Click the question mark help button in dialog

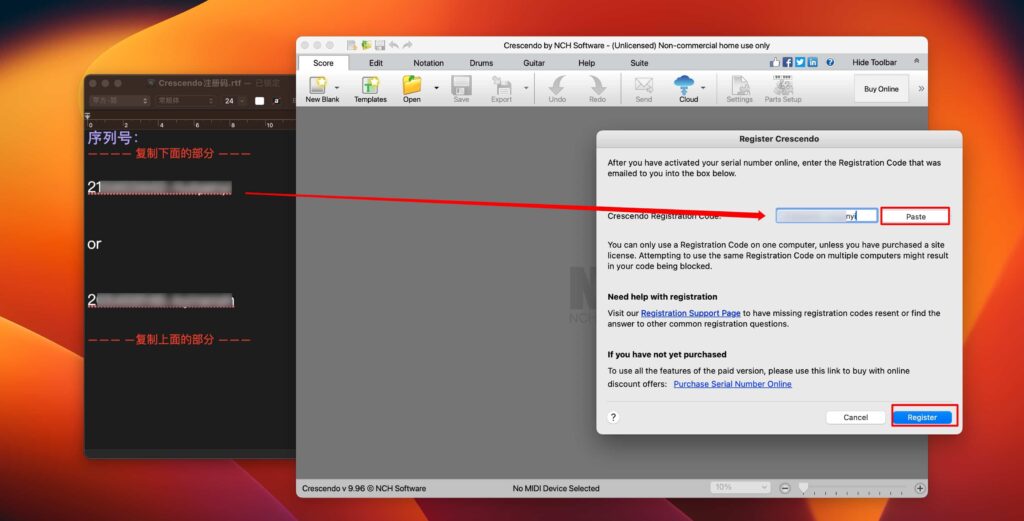[613, 417]
